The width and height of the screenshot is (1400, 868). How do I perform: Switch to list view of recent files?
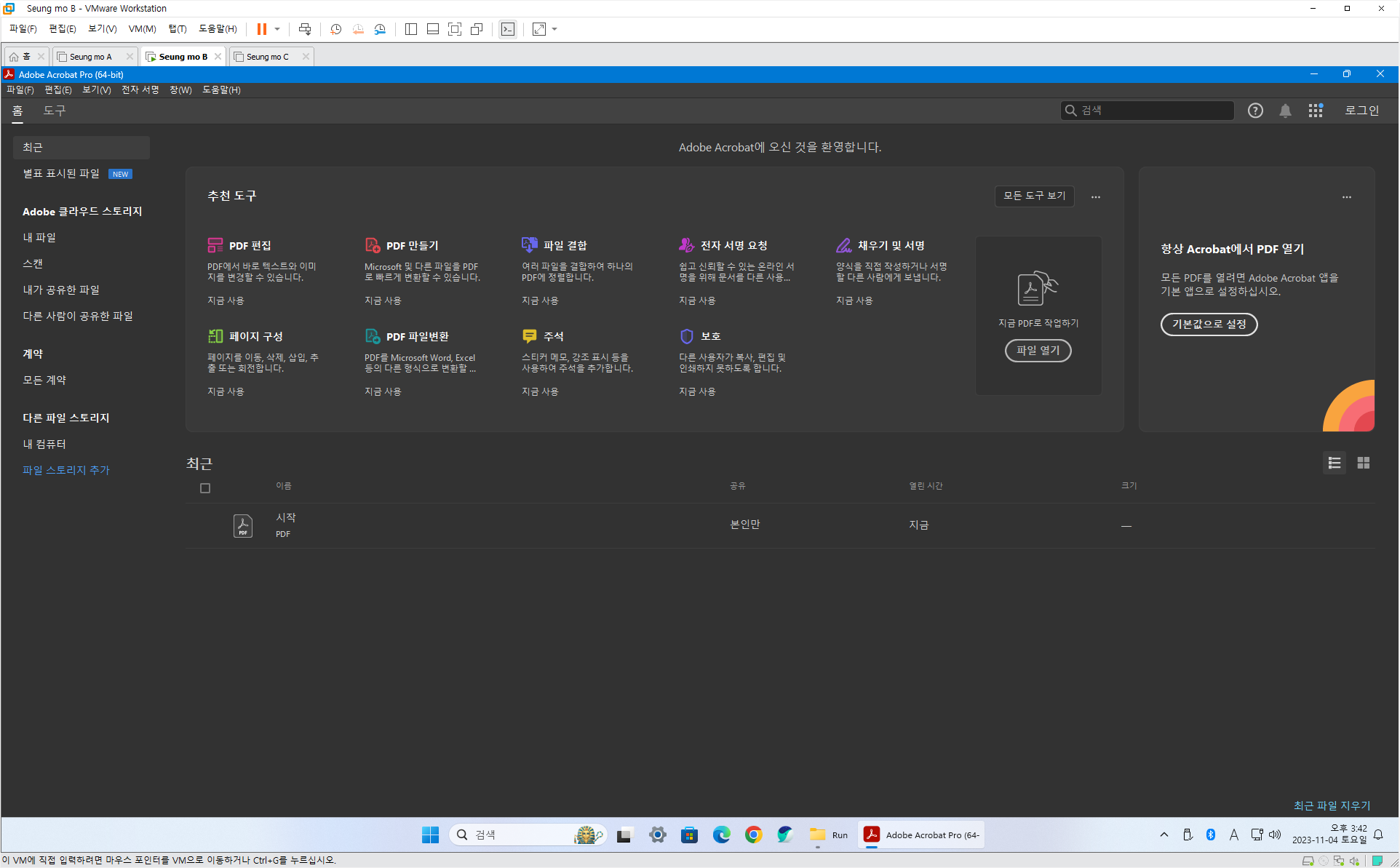[1334, 463]
